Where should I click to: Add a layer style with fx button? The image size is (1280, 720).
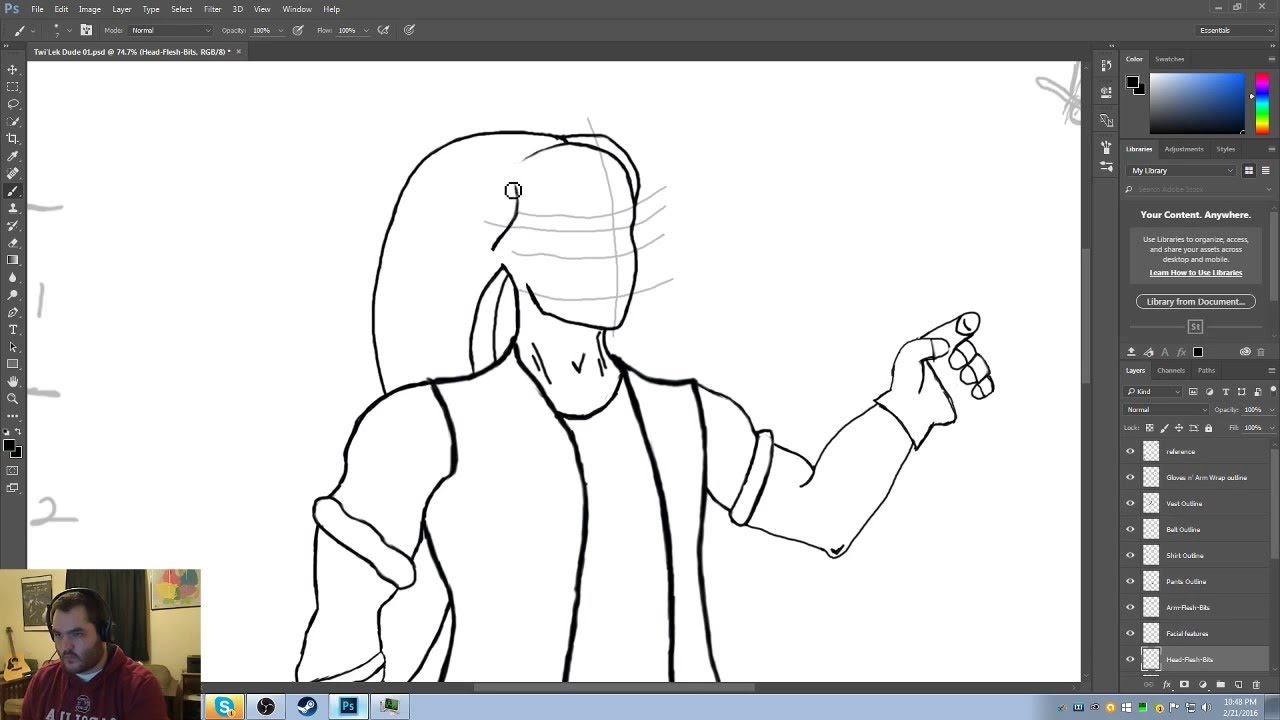(x=1166, y=685)
